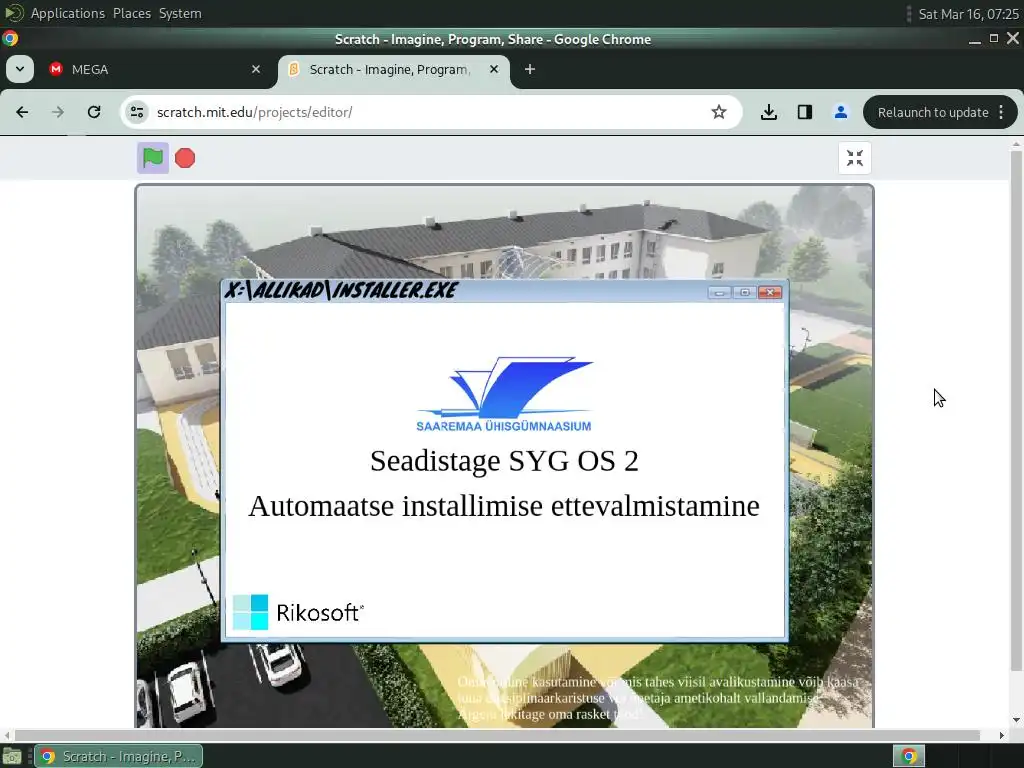1024x768 pixels.
Task: Click the Scratch taskbar window button
Action: tap(119, 756)
